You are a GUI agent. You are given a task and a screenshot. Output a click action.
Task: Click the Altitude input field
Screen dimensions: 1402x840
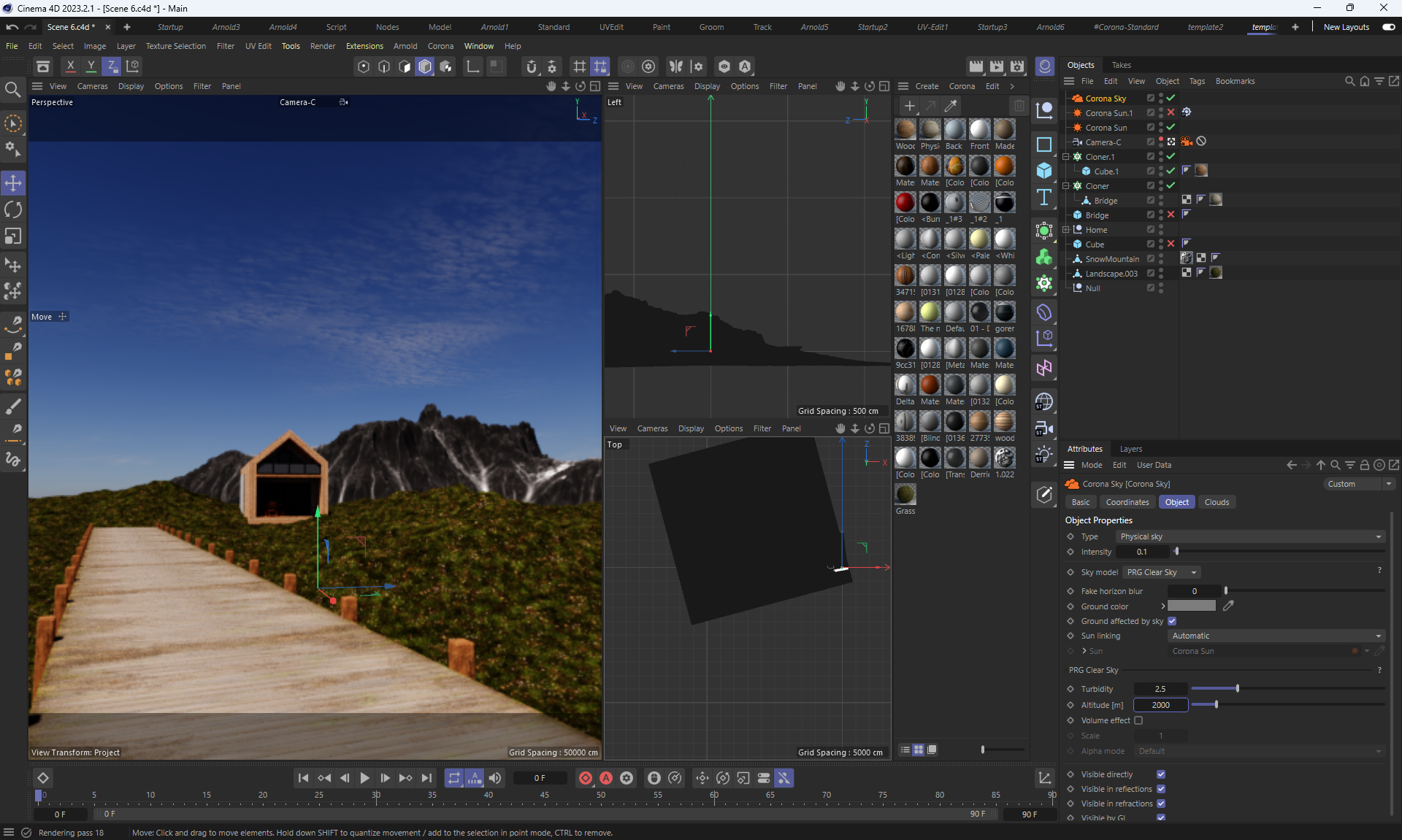[1160, 705]
